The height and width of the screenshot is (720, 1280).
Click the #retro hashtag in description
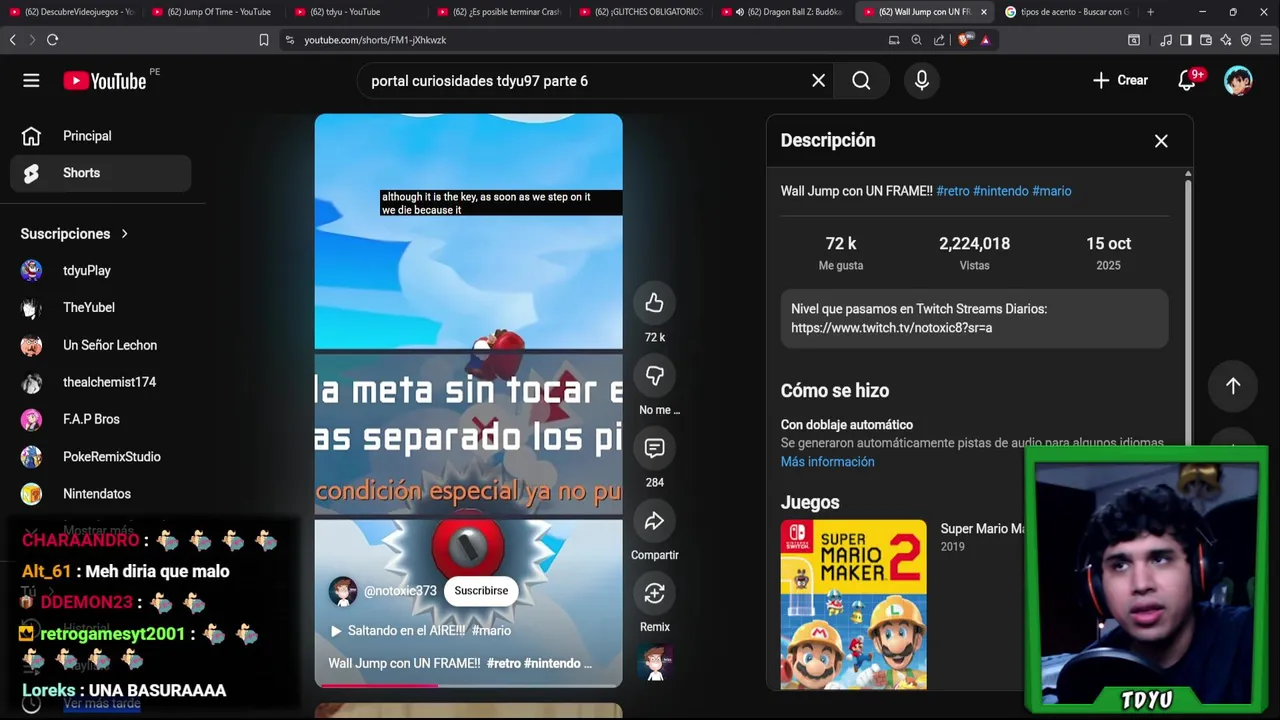[952, 191]
